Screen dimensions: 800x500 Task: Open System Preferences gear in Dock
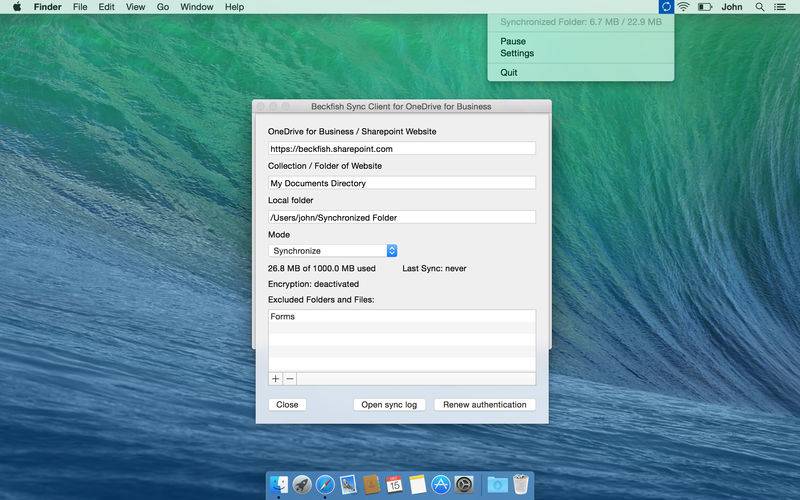point(464,484)
